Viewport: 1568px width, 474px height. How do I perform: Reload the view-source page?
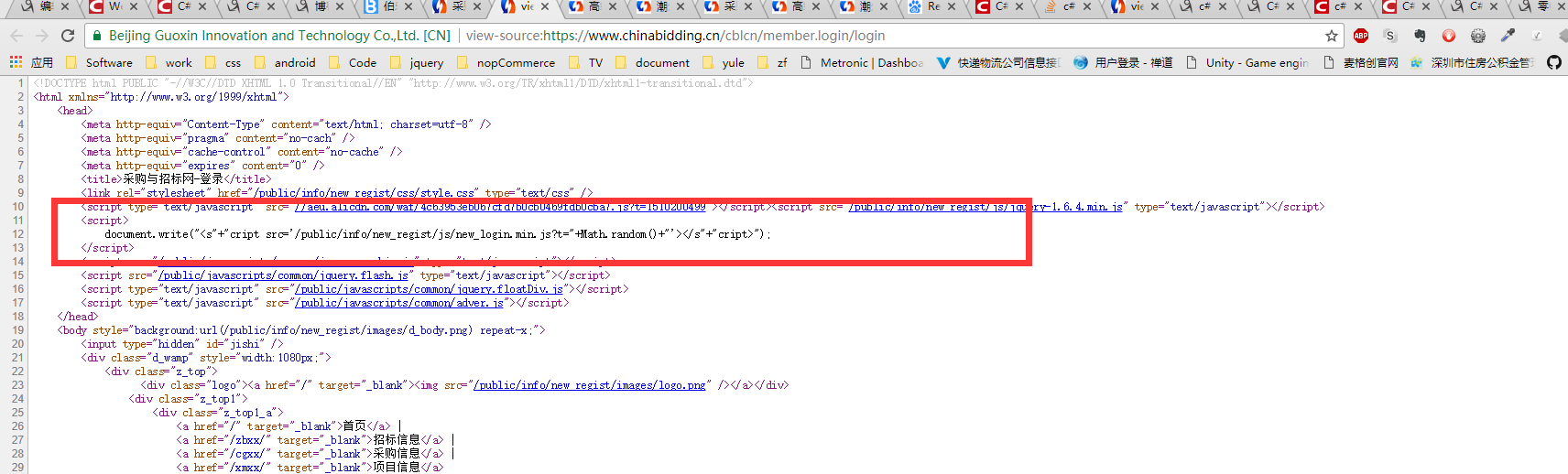pos(67,36)
